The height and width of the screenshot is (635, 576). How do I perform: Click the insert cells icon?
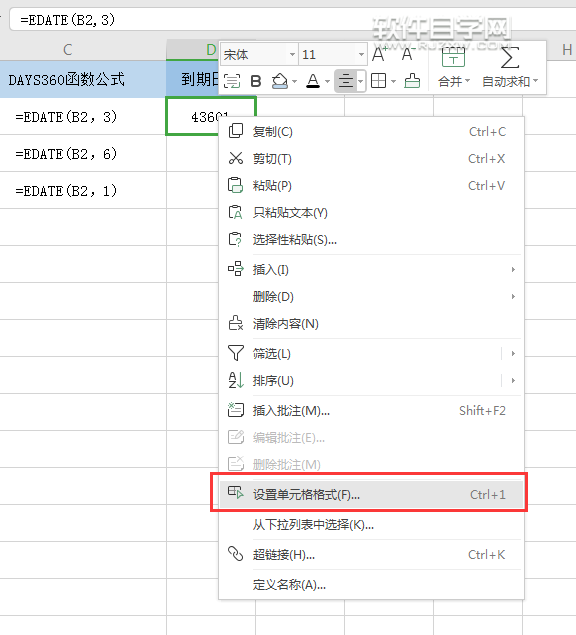click(236, 269)
